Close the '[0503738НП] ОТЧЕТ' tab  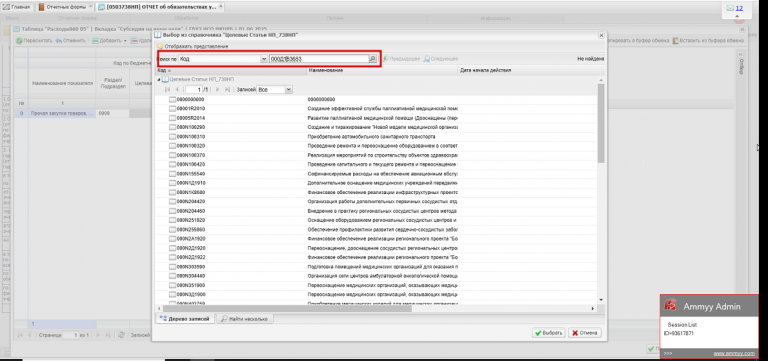[x=220, y=6]
